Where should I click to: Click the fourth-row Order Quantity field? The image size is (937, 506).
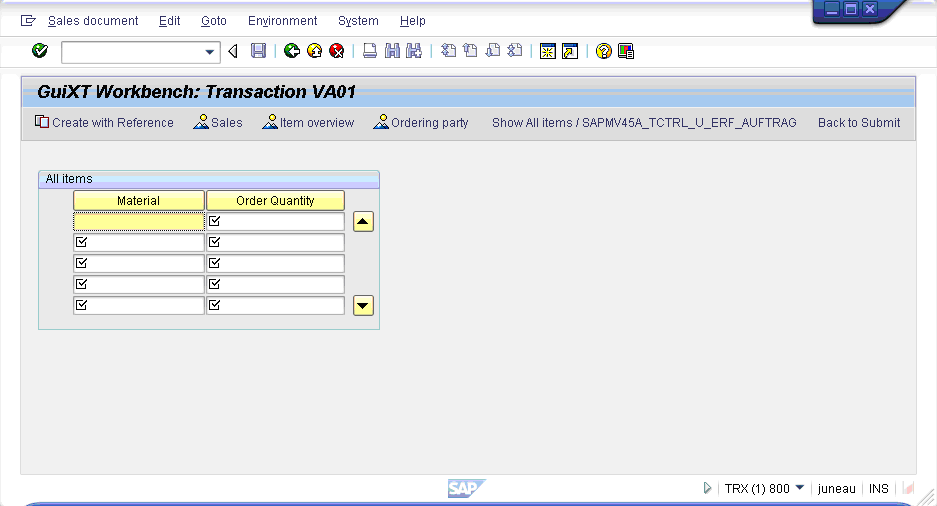(275, 284)
